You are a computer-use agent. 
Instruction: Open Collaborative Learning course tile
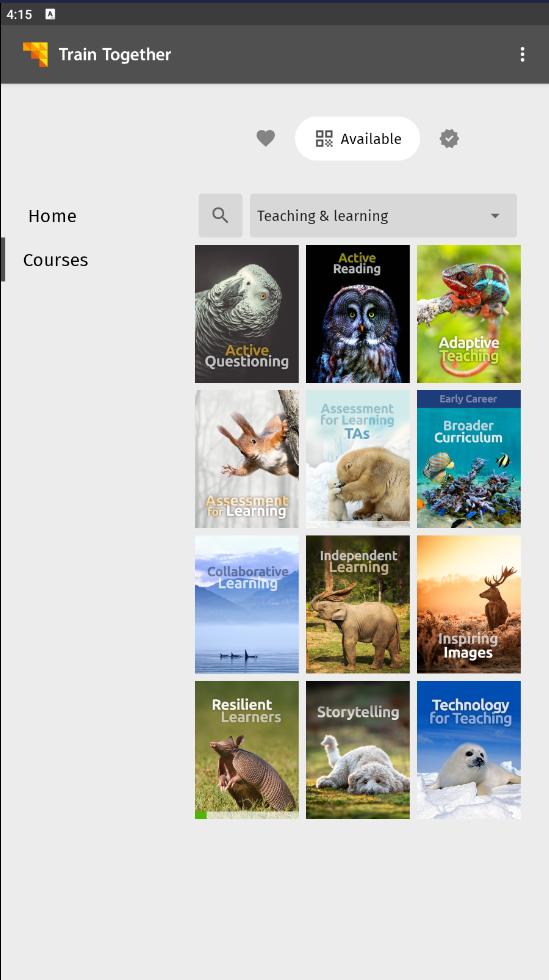(x=247, y=604)
